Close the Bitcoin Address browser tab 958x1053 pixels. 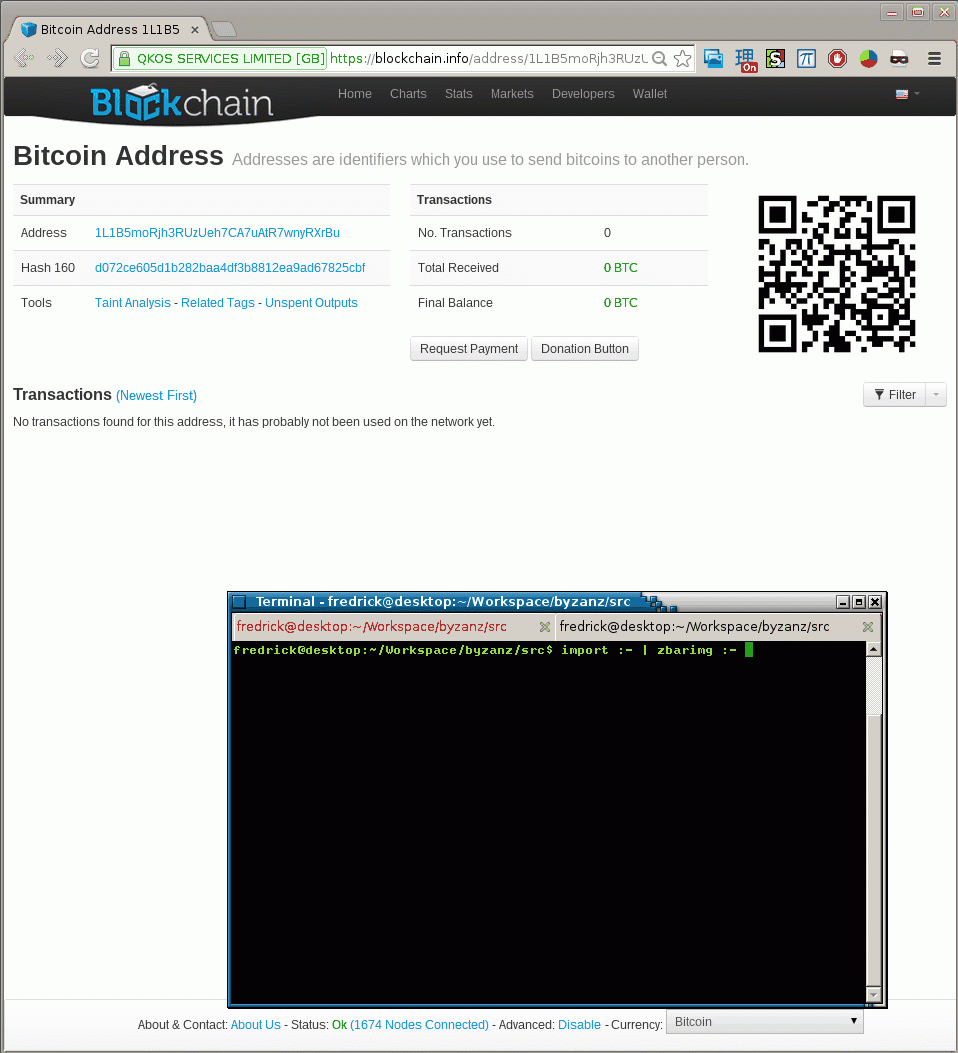click(x=195, y=30)
